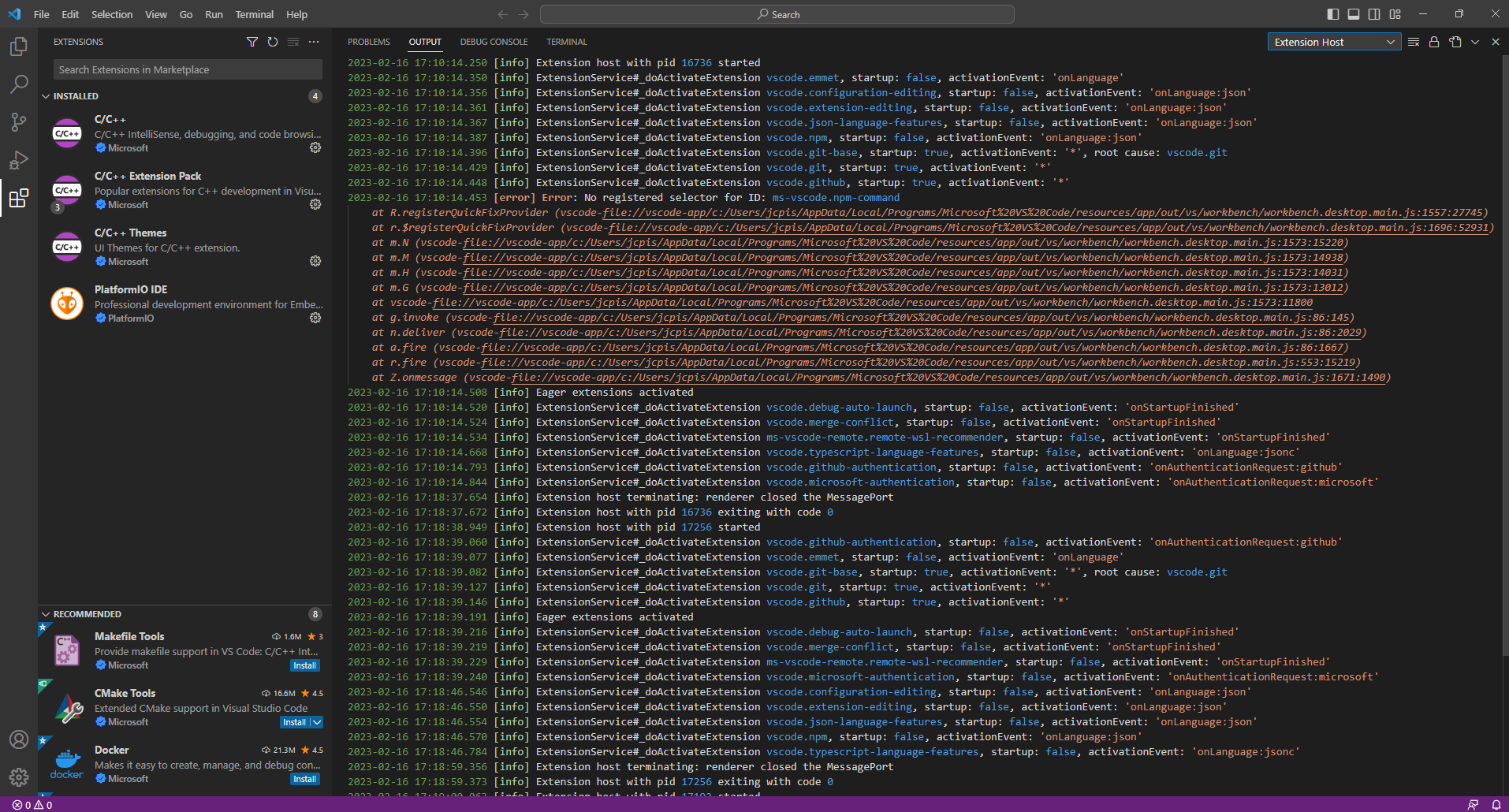Open the Manage gear in activity bar

click(19, 777)
